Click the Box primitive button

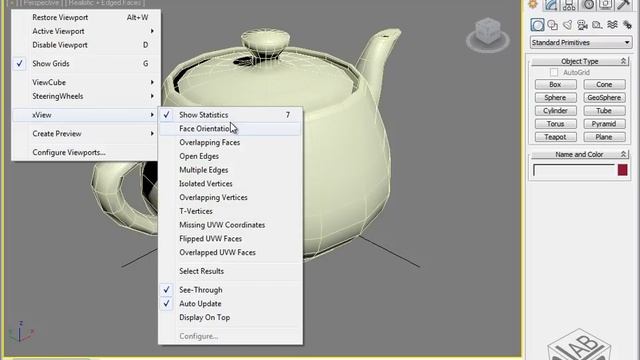click(x=556, y=84)
